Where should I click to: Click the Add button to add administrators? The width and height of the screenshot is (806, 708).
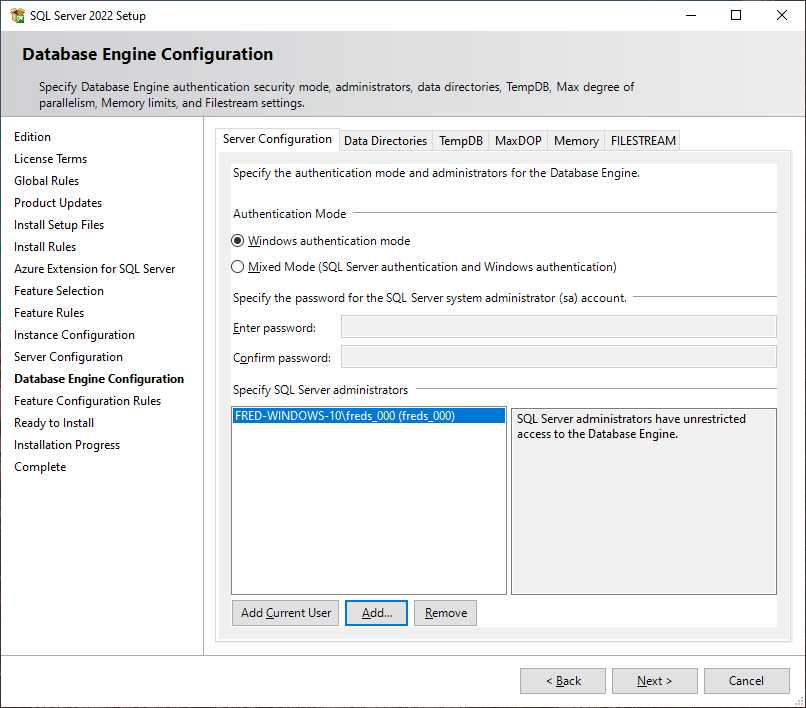pos(376,612)
